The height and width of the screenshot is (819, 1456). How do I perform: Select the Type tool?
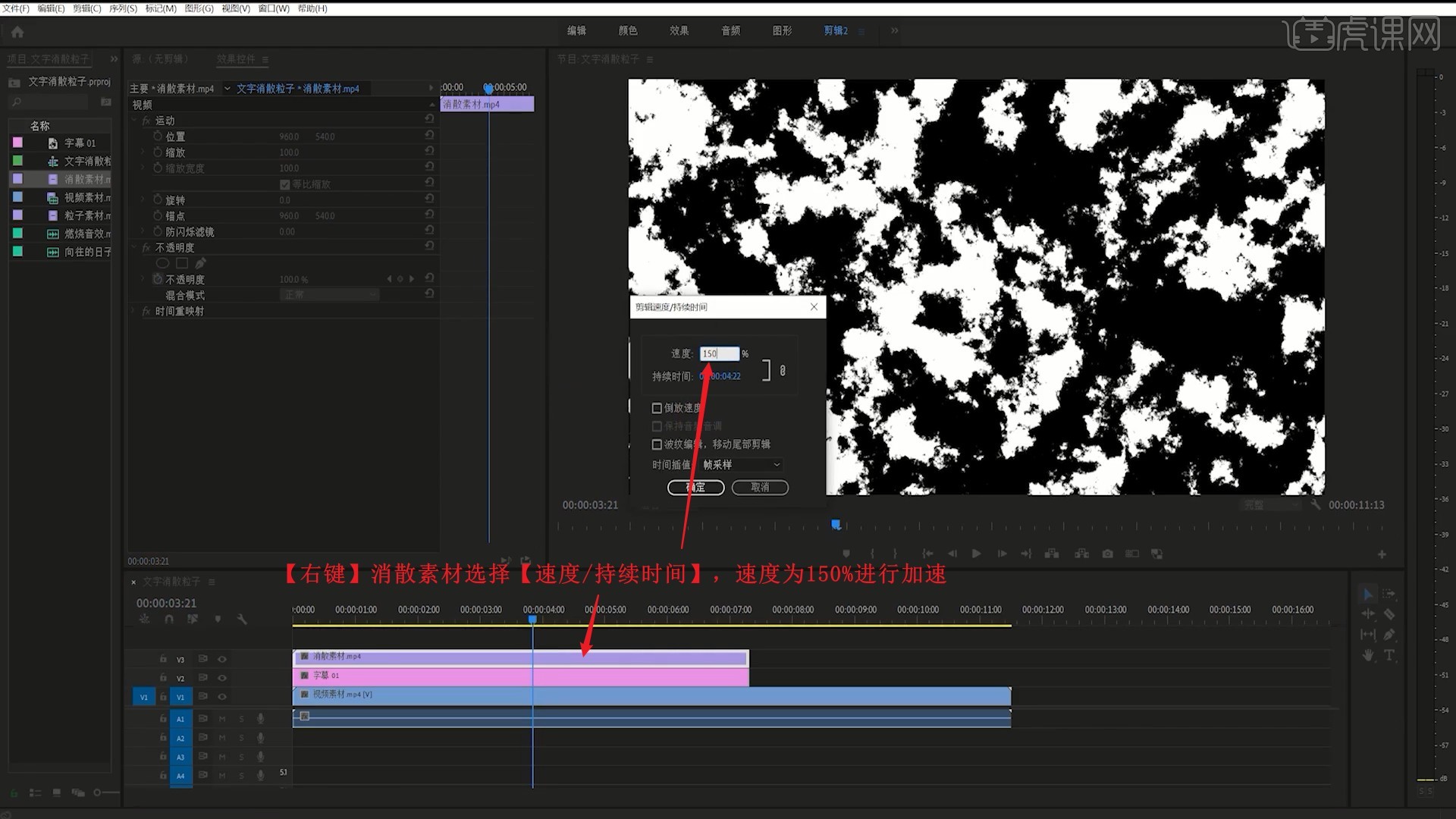(1389, 655)
